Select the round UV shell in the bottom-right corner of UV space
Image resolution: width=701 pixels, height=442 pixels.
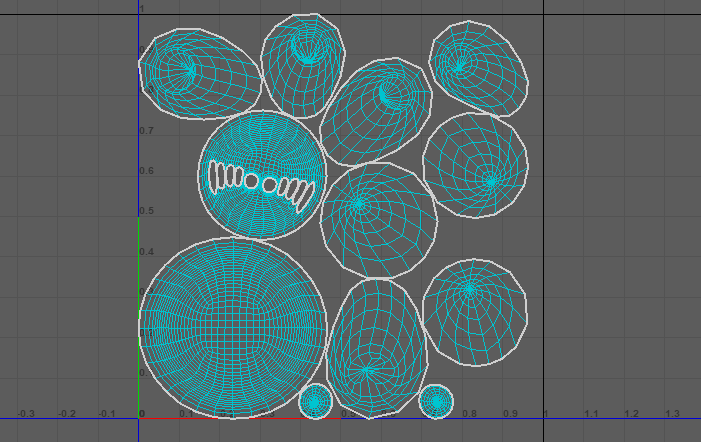pyautogui.click(x=475, y=312)
